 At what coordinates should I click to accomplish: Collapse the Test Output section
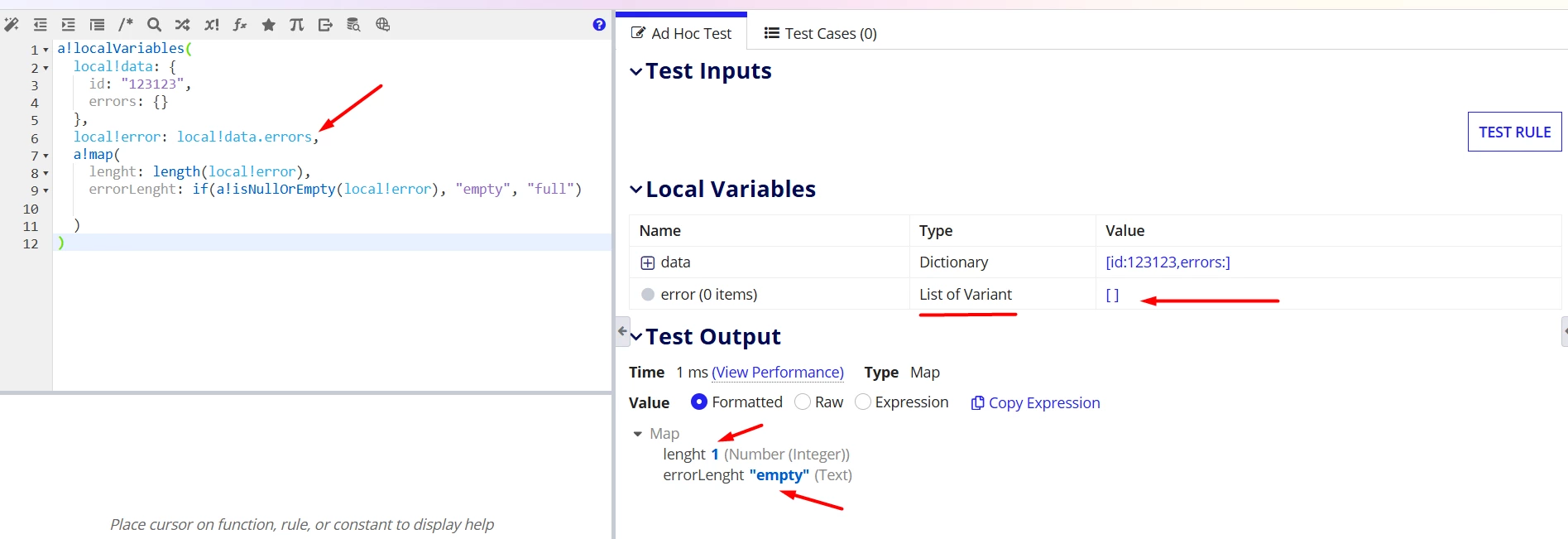(635, 337)
